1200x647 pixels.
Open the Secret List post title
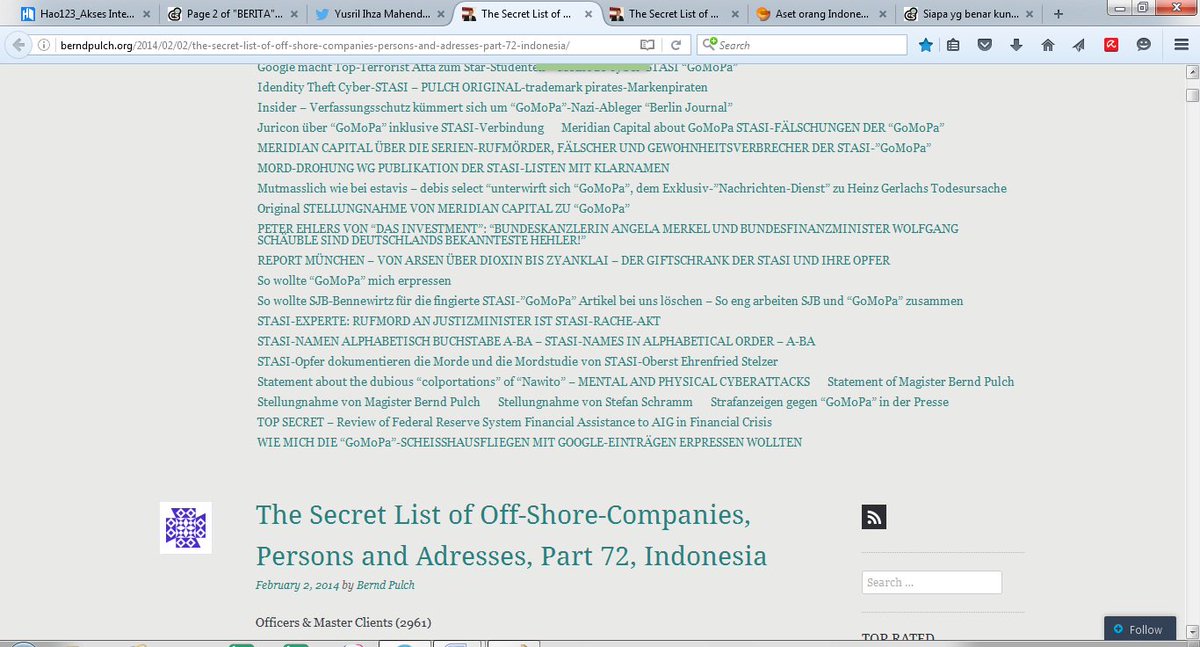(x=511, y=535)
